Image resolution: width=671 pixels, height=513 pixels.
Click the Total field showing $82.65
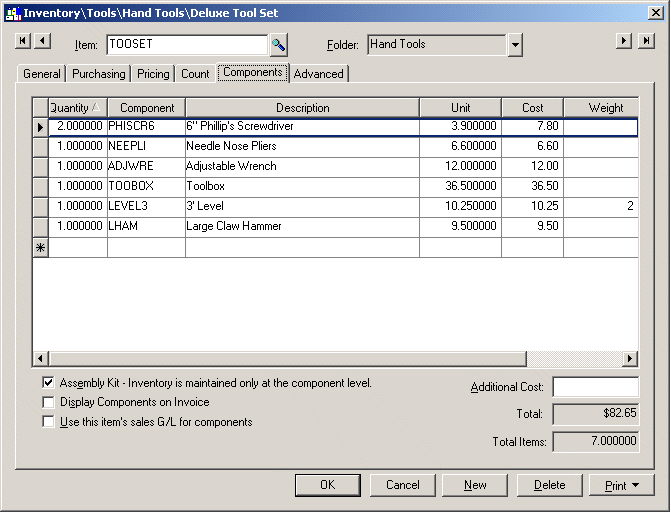596,414
